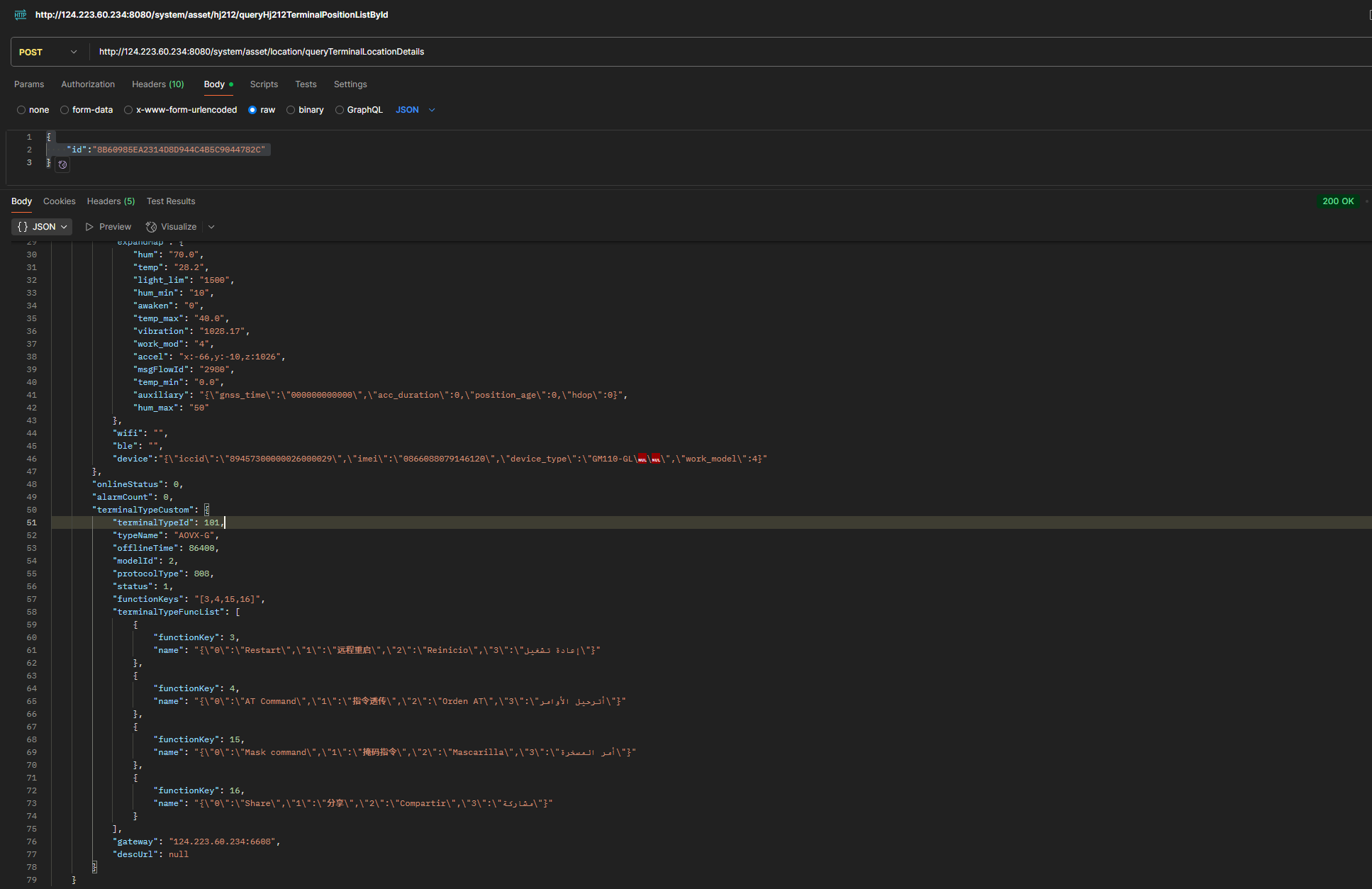Click the AI assistant icon in request body editor
The image size is (1372, 889).
click(x=62, y=164)
